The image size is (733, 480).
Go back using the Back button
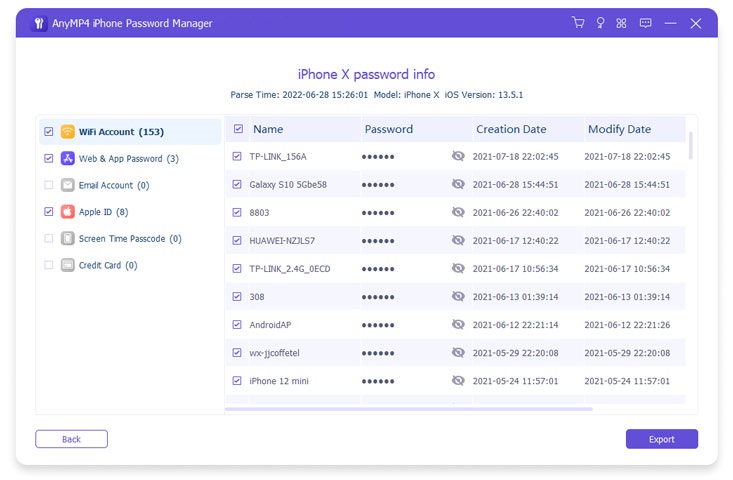point(71,439)
